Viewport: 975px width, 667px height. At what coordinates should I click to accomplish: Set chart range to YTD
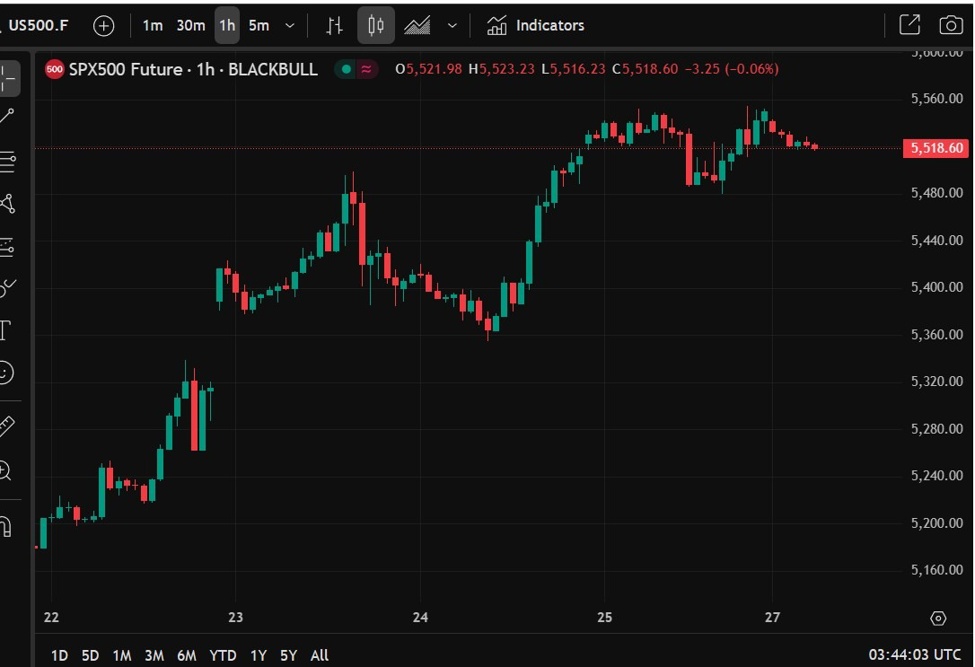(x=223, y=655)
